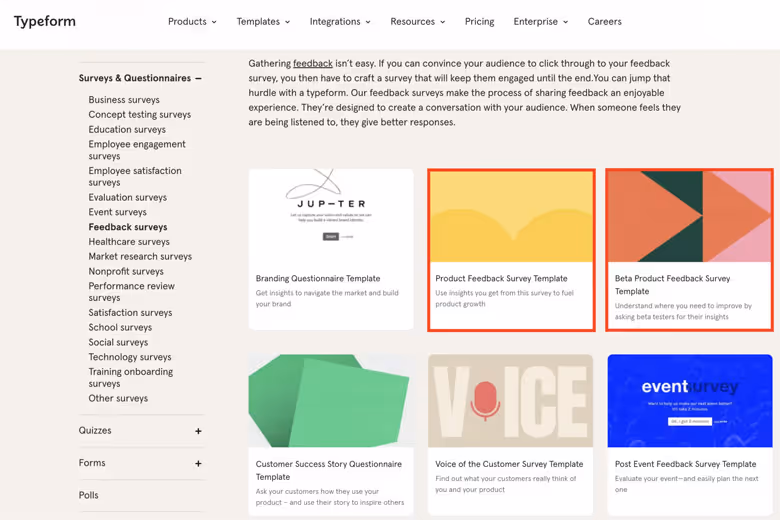Select Business surveys in sidebar
The width and height of the screenshot is (780, 520).
pyautogui.click(x=124, y=100)
